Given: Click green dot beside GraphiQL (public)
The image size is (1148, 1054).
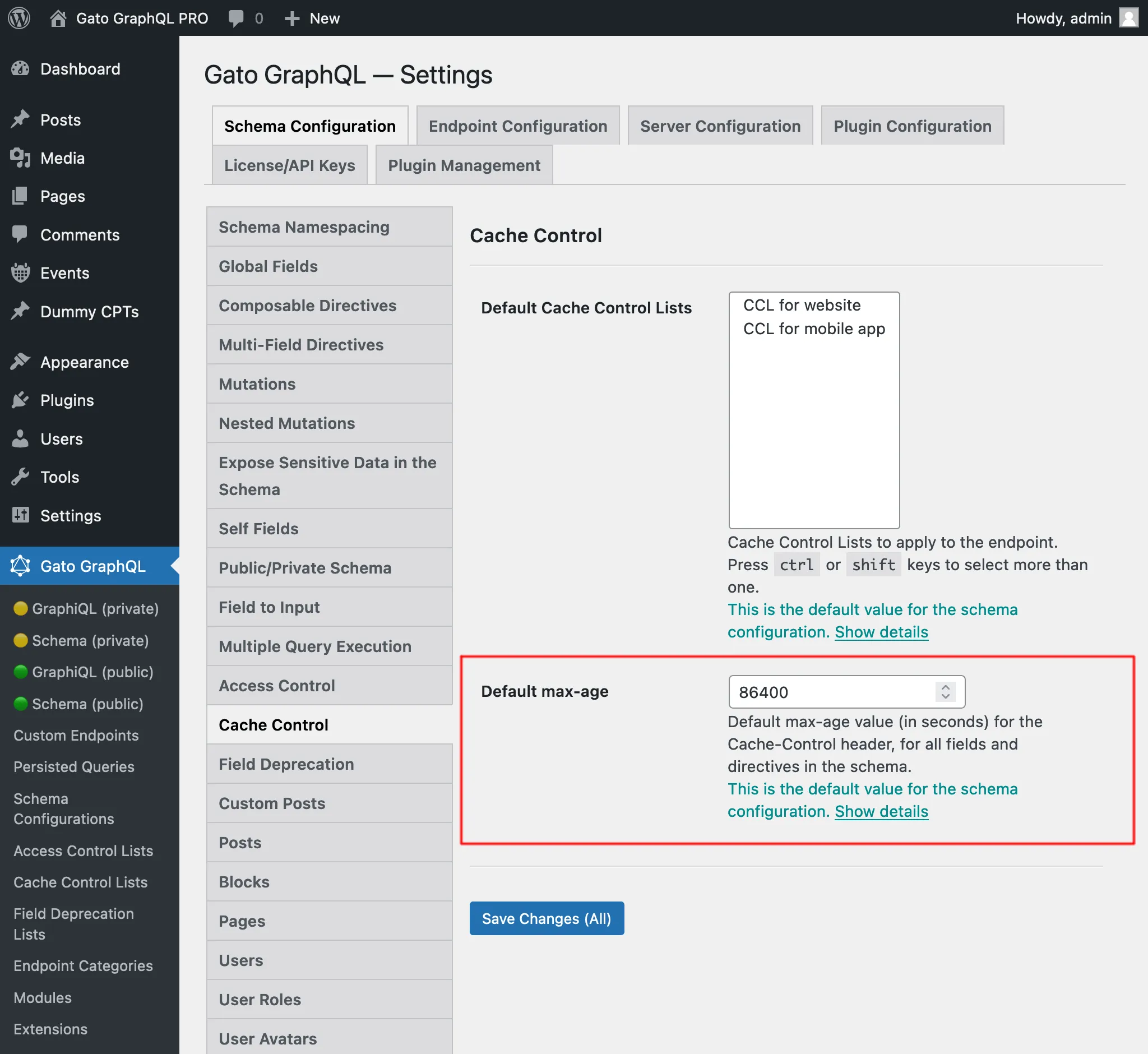Looking at the screenshot, I should (21, 672).
